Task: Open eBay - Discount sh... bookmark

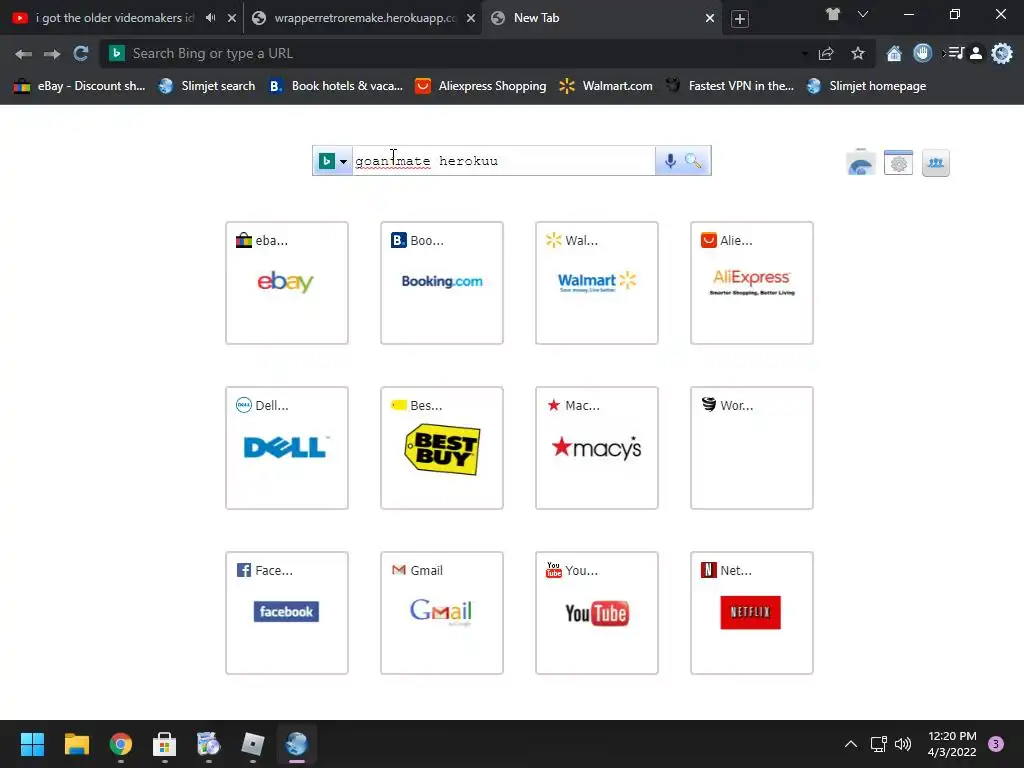Action: 79,86
